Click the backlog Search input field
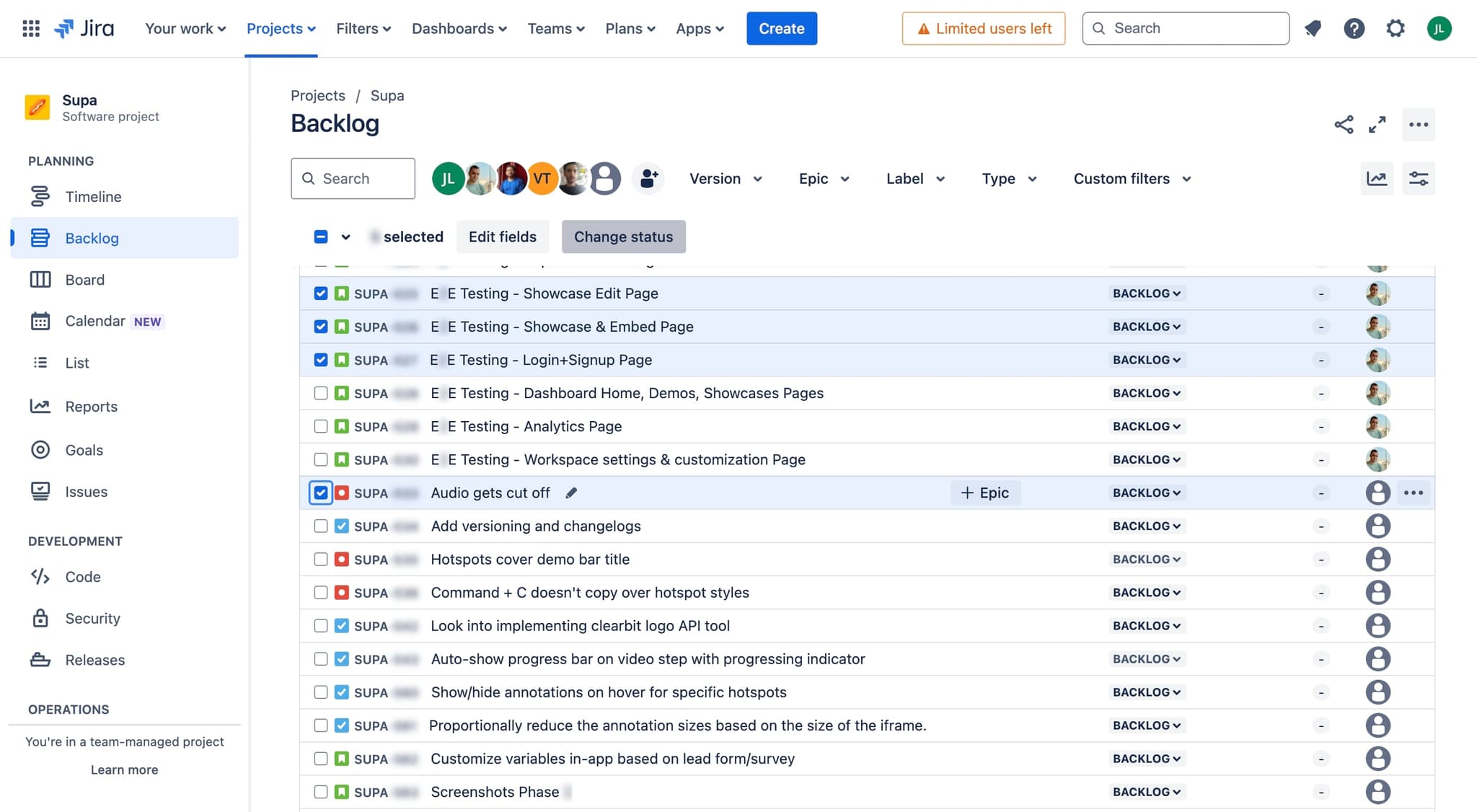This screenshot has width=1477, height=812. [x=353, y=178]
